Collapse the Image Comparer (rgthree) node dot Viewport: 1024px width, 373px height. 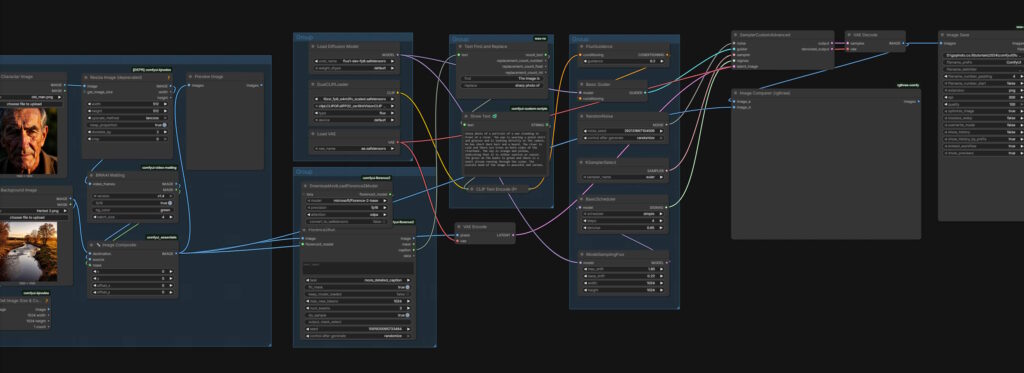click(735, 93)
